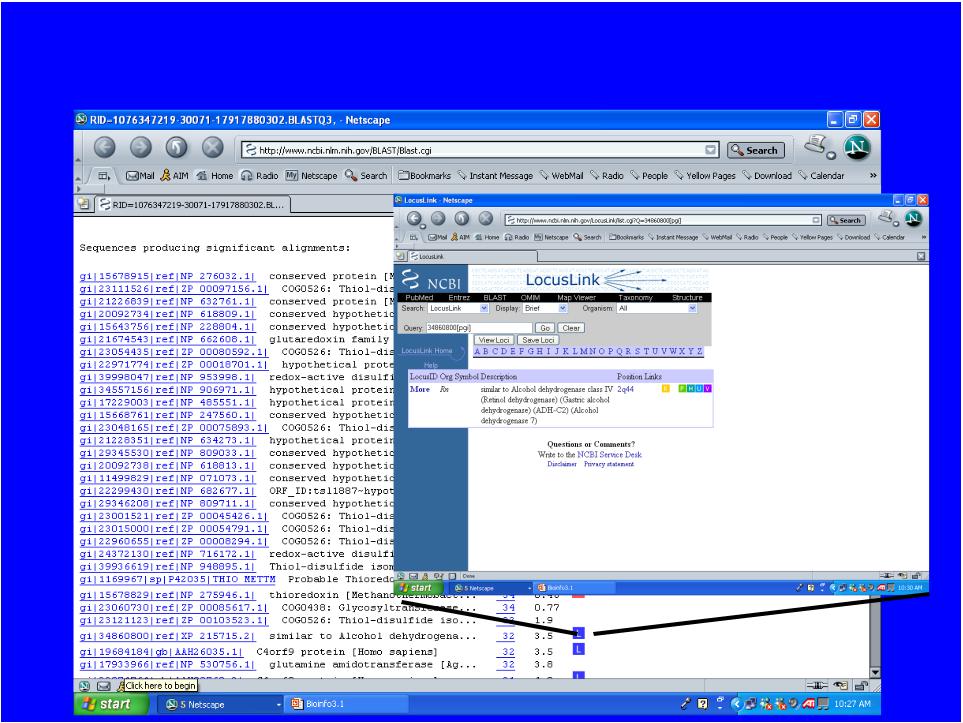Go back in the BLAST results window

point(104,147)
